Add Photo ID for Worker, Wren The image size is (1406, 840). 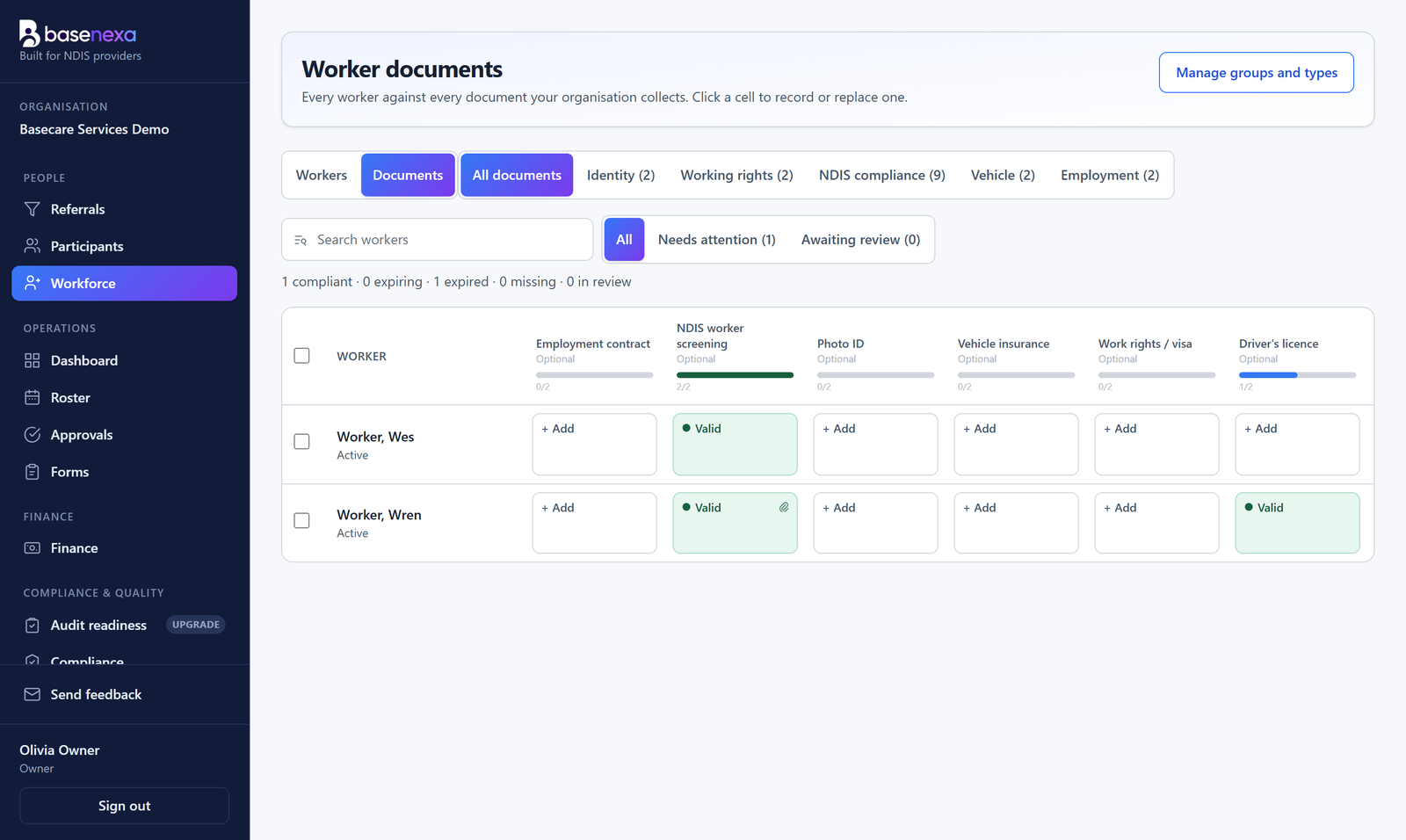coord(875,523)
